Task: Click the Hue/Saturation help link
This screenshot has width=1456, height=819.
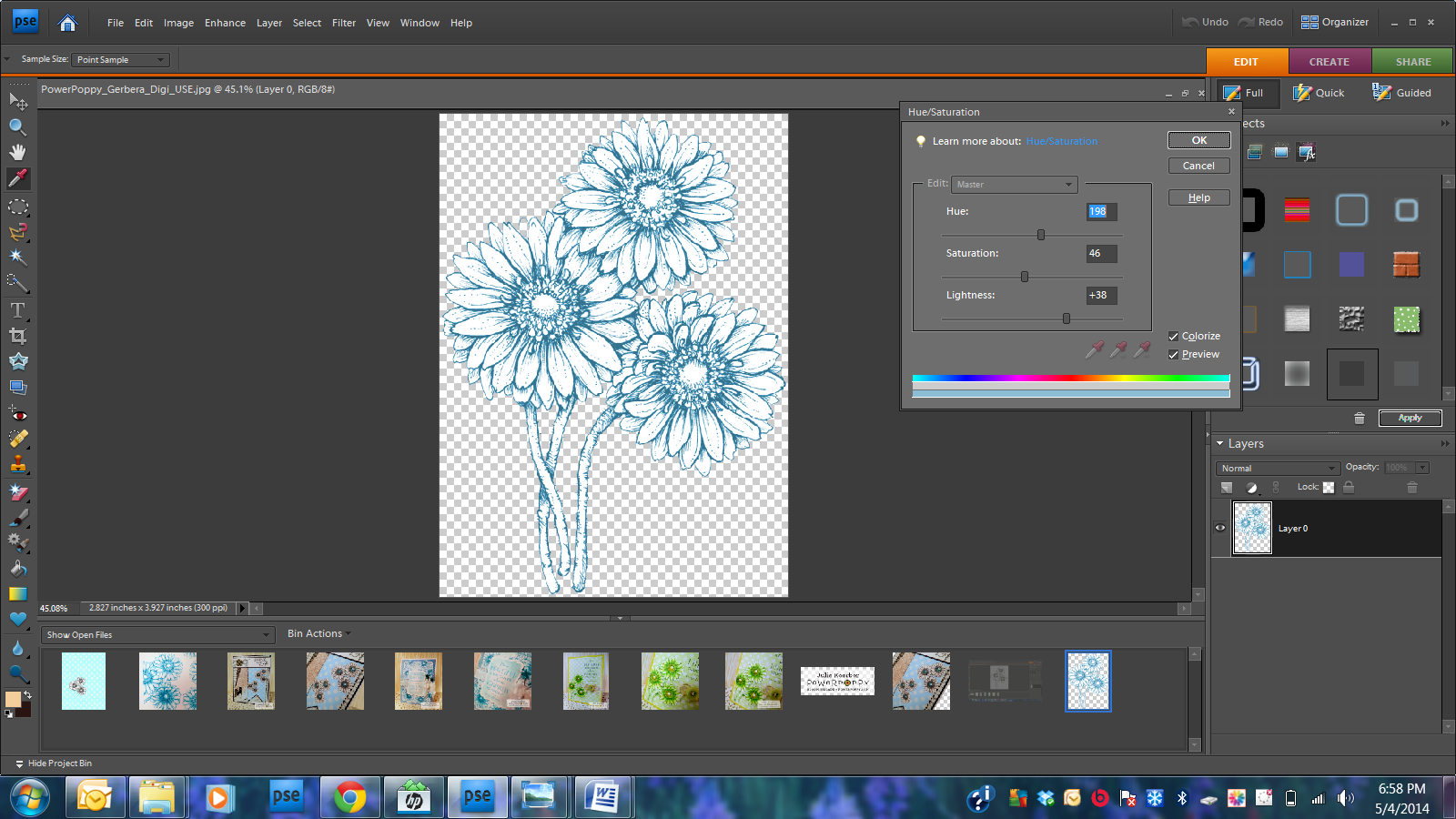Action: (x=1061, y=142)
